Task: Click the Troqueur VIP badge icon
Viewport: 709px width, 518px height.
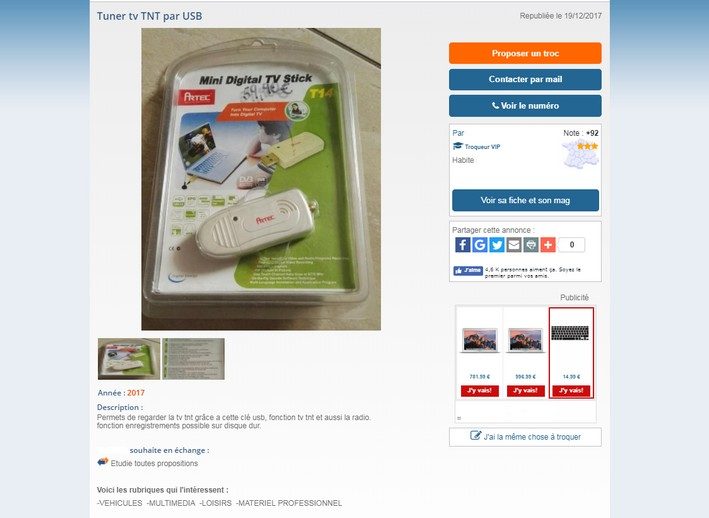Action: pyautogui.click(x=458, y=146)
